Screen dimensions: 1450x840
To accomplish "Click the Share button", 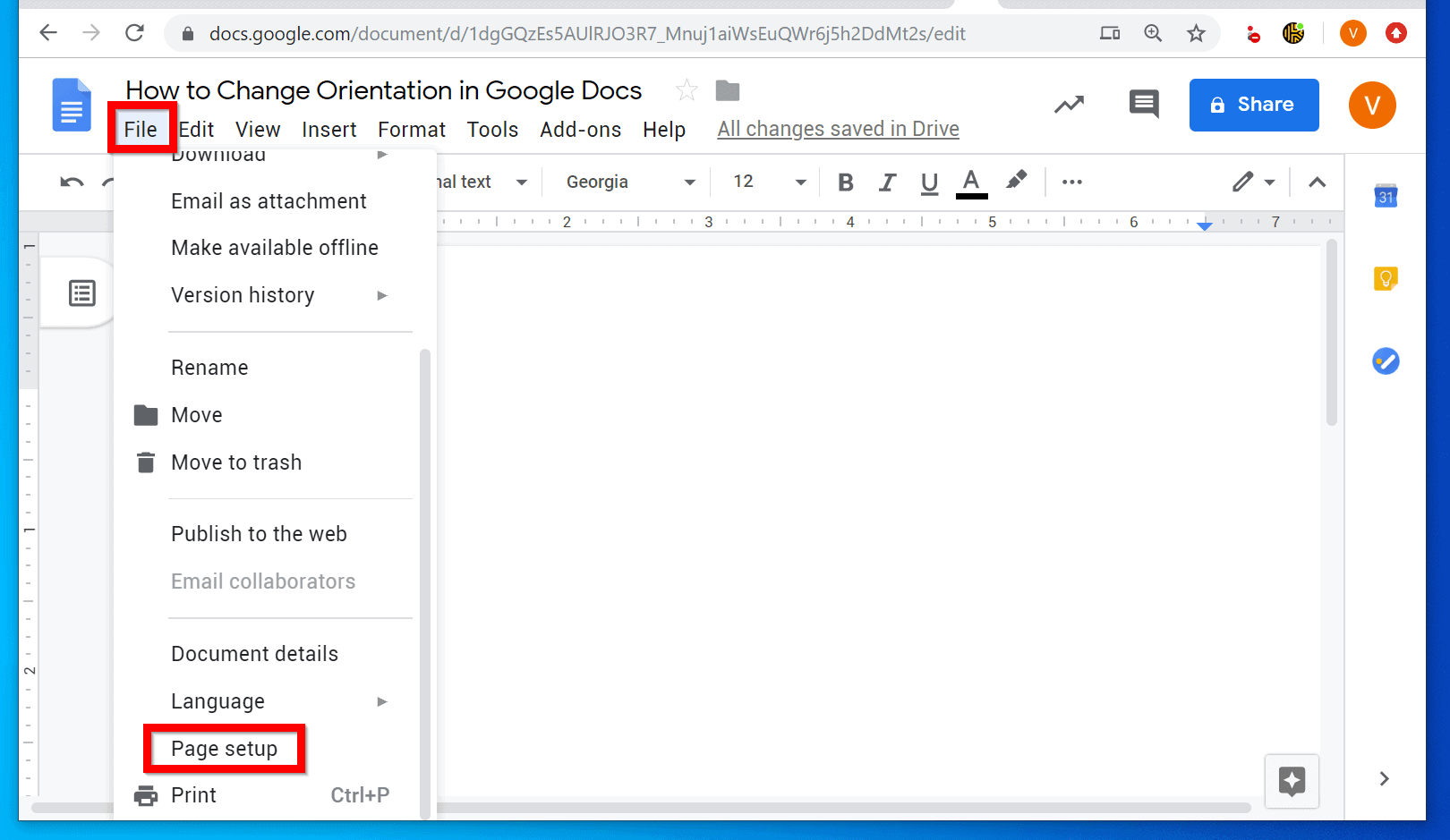I will pyautogui.click(x=1253, y=105).
